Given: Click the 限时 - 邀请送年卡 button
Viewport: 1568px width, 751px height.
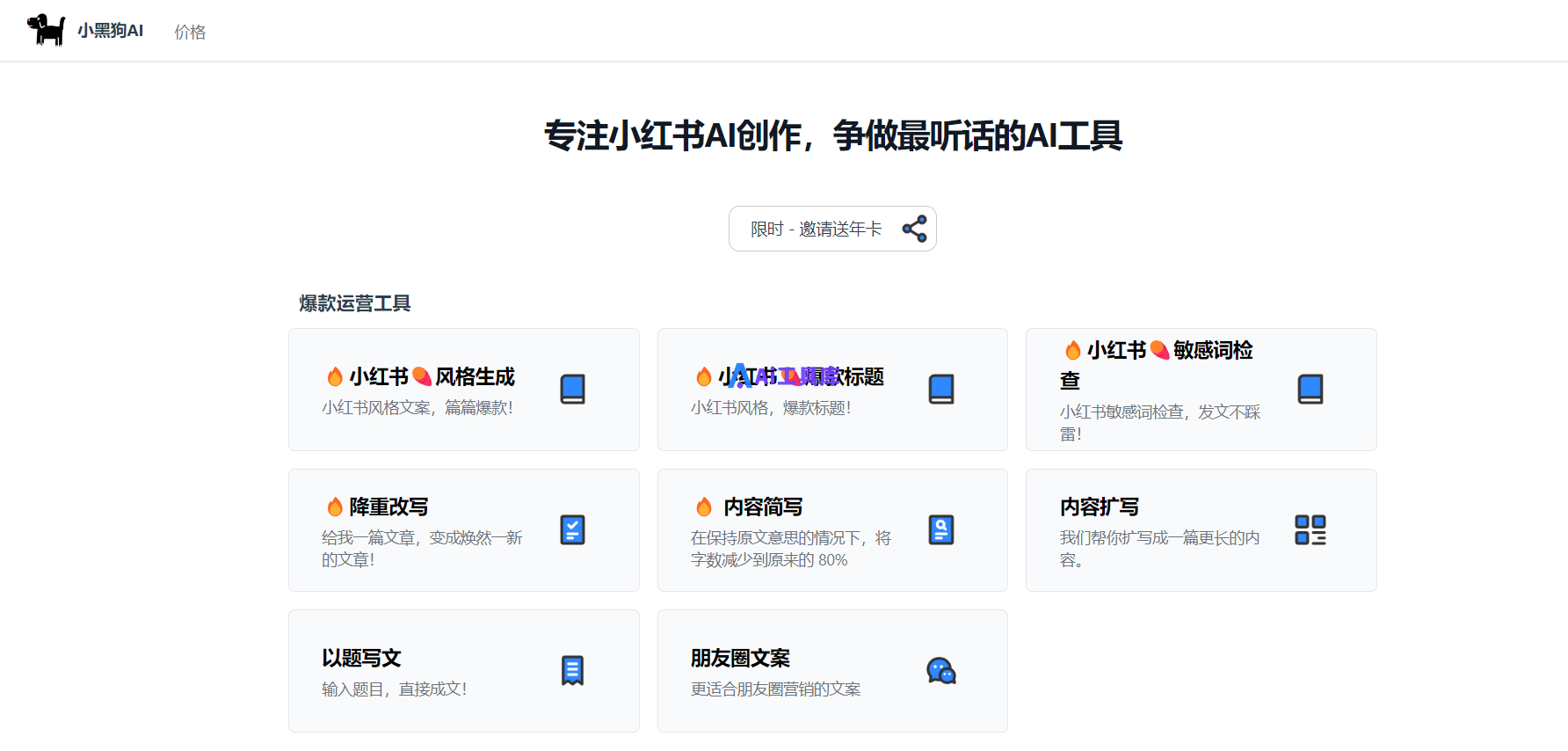Looking at the screenshot, I should [x=832, y=229].
